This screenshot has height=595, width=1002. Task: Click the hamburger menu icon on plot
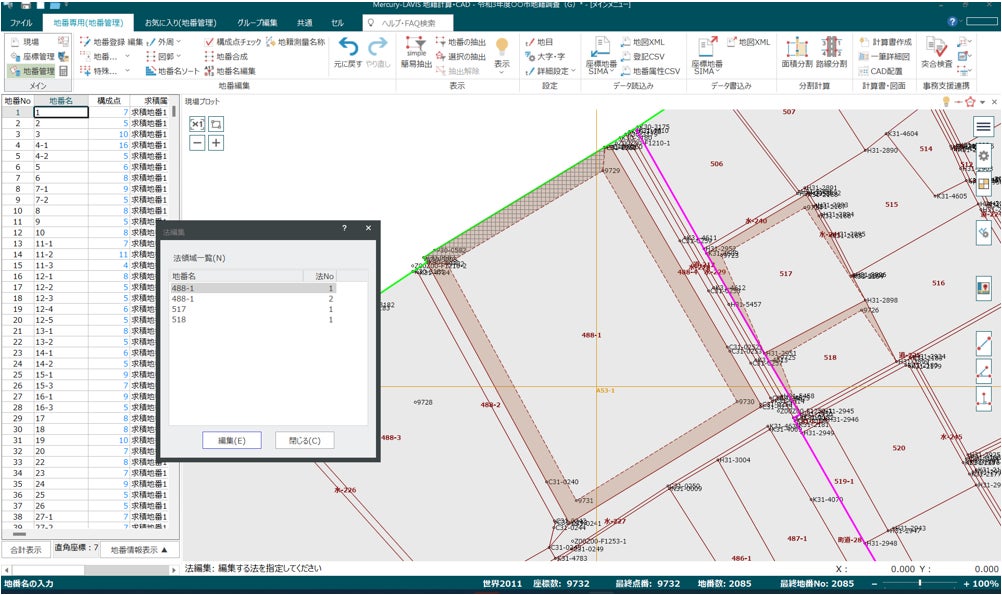983,126
